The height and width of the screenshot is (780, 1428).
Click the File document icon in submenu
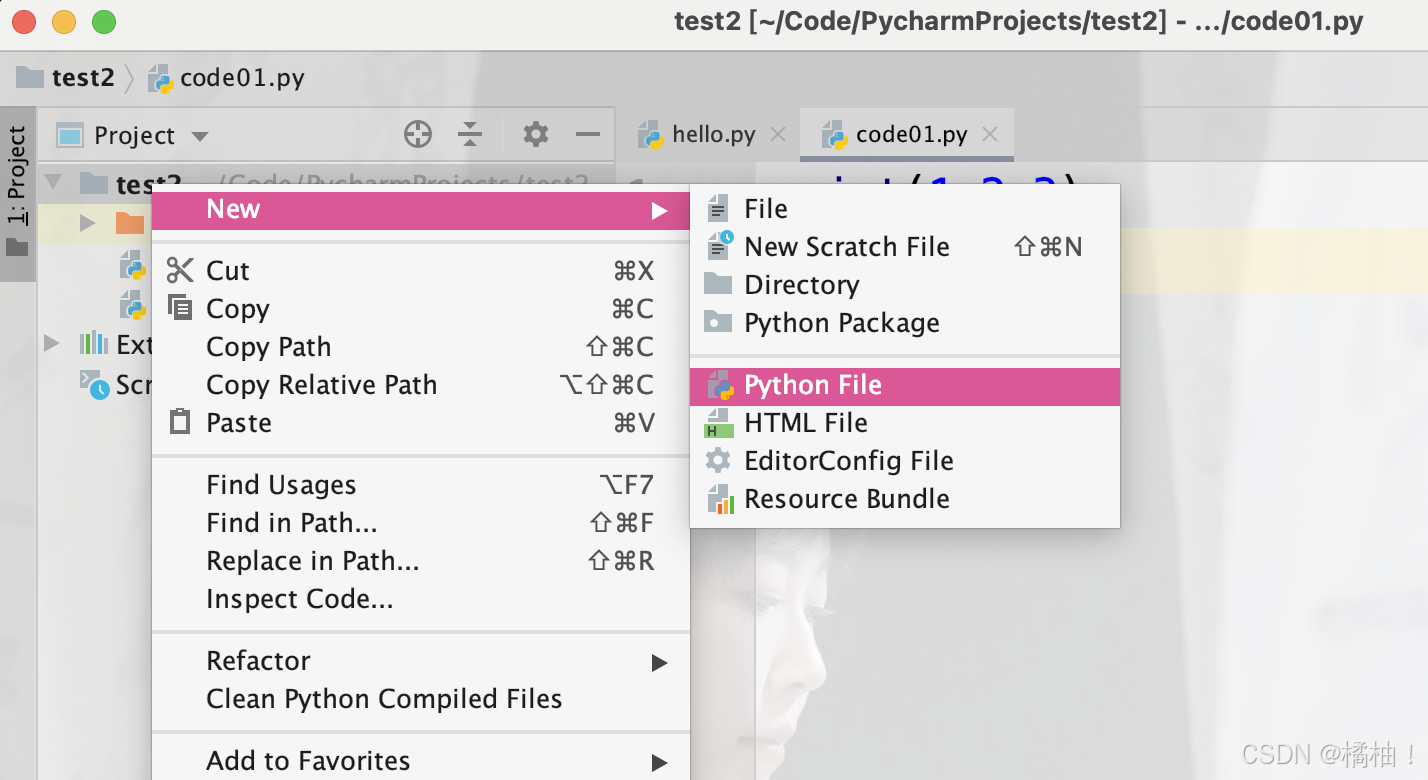click(718, 209)
